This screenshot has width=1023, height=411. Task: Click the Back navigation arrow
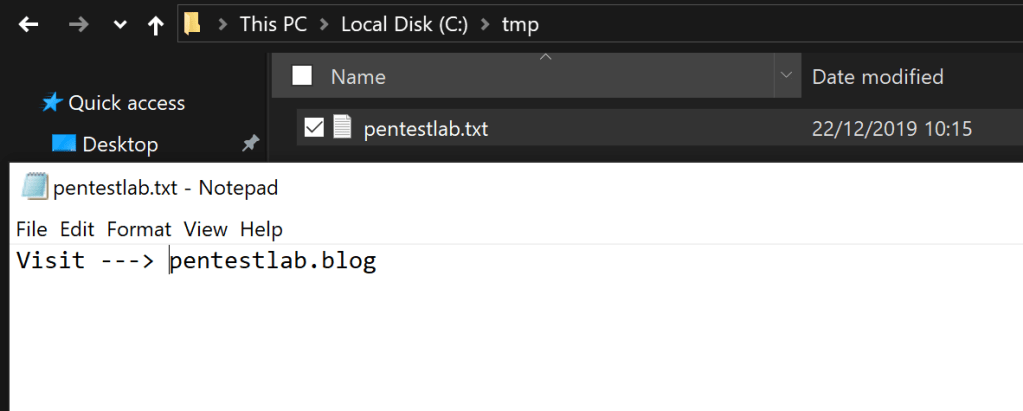[x=28, y=26]
